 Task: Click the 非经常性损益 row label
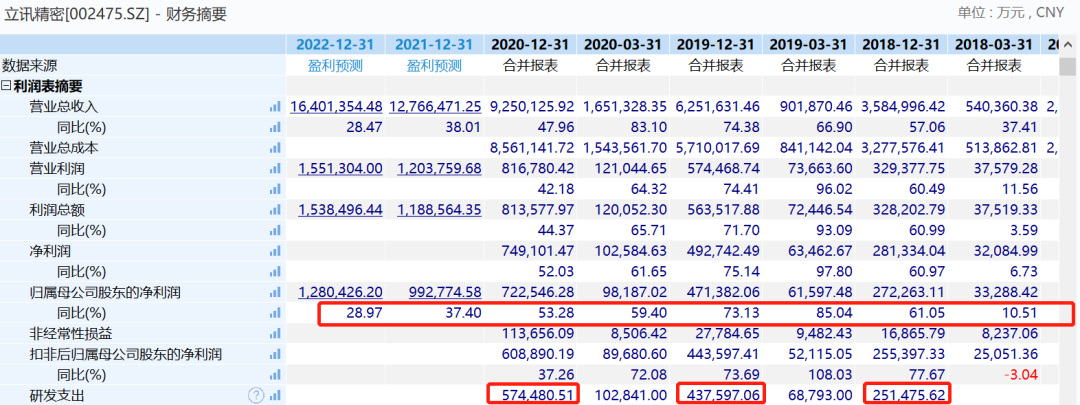click(x=70, y=334)
